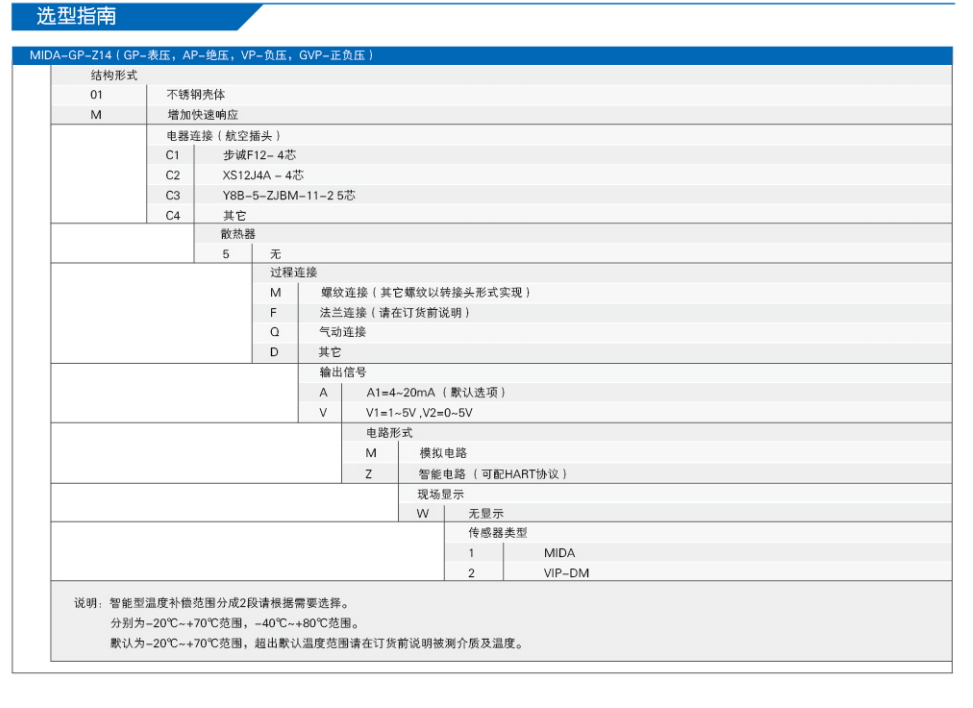Click XS12J4A - 4芯 entry
973x708 pixels.
coord(263,176)
